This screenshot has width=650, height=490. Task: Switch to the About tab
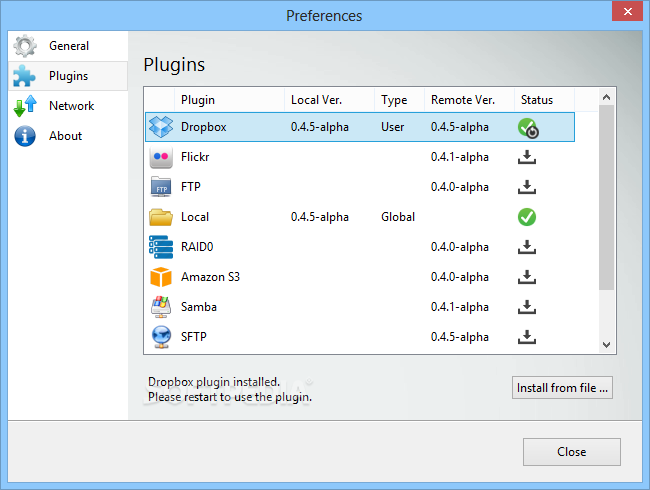(68, 136)
